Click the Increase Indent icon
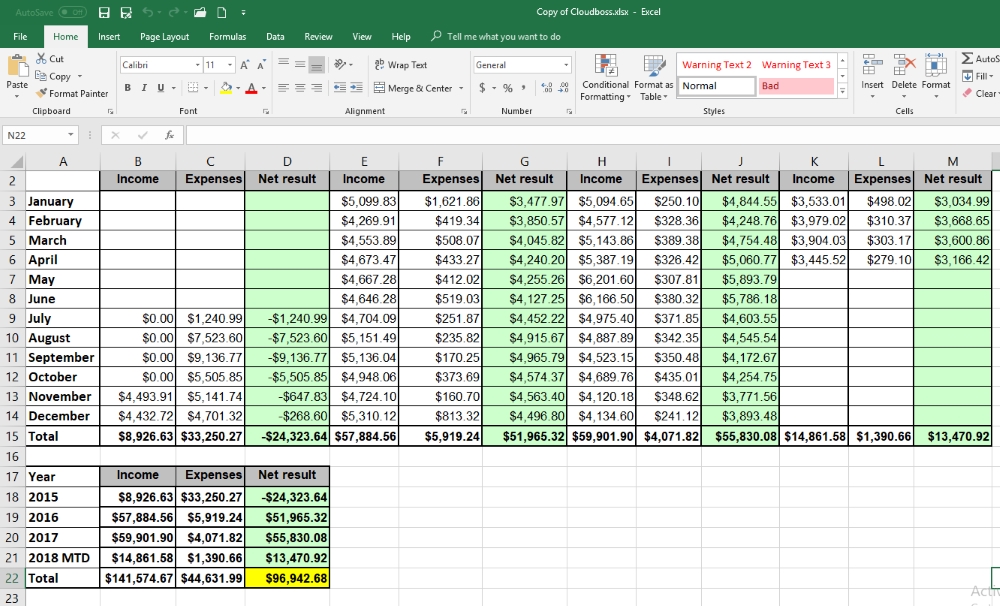 [x=355, y=88]
